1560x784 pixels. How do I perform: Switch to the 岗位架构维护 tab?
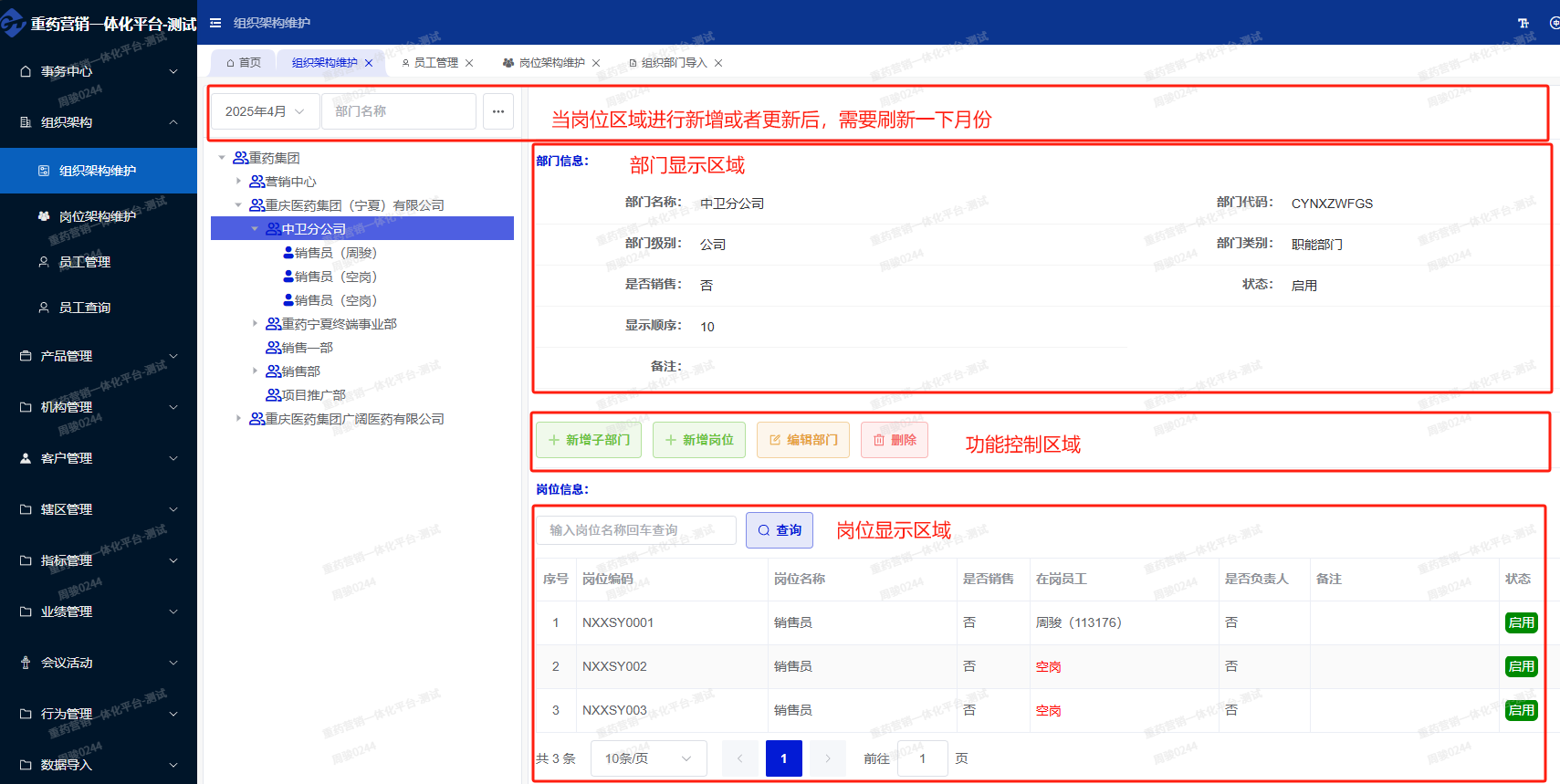click(x=551, y=63)
